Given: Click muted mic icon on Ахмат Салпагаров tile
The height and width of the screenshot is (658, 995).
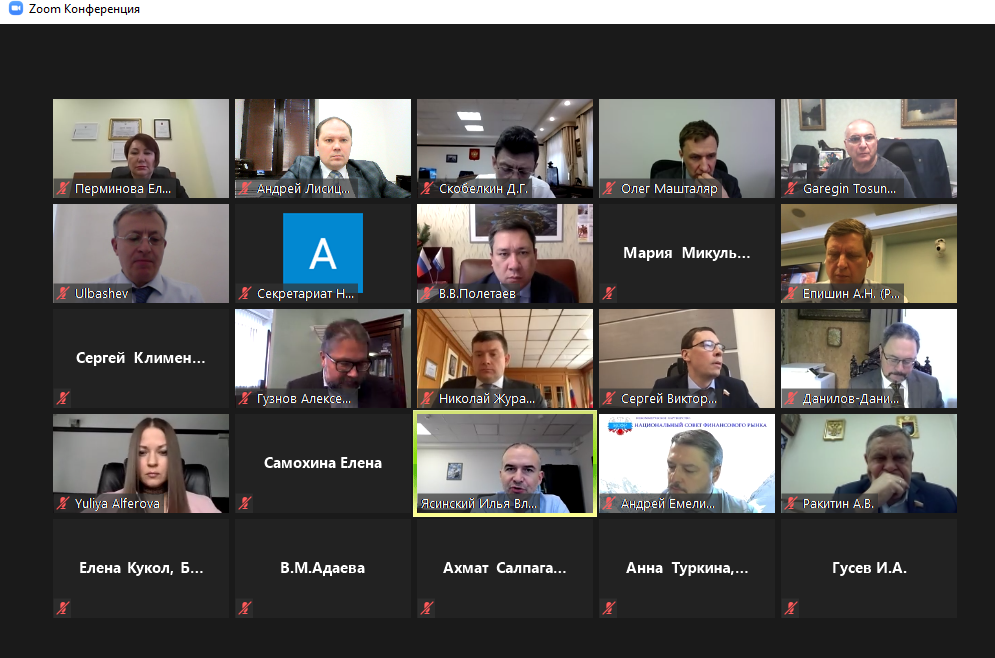Looking at the screenshot, I should (x=427, y=608).
